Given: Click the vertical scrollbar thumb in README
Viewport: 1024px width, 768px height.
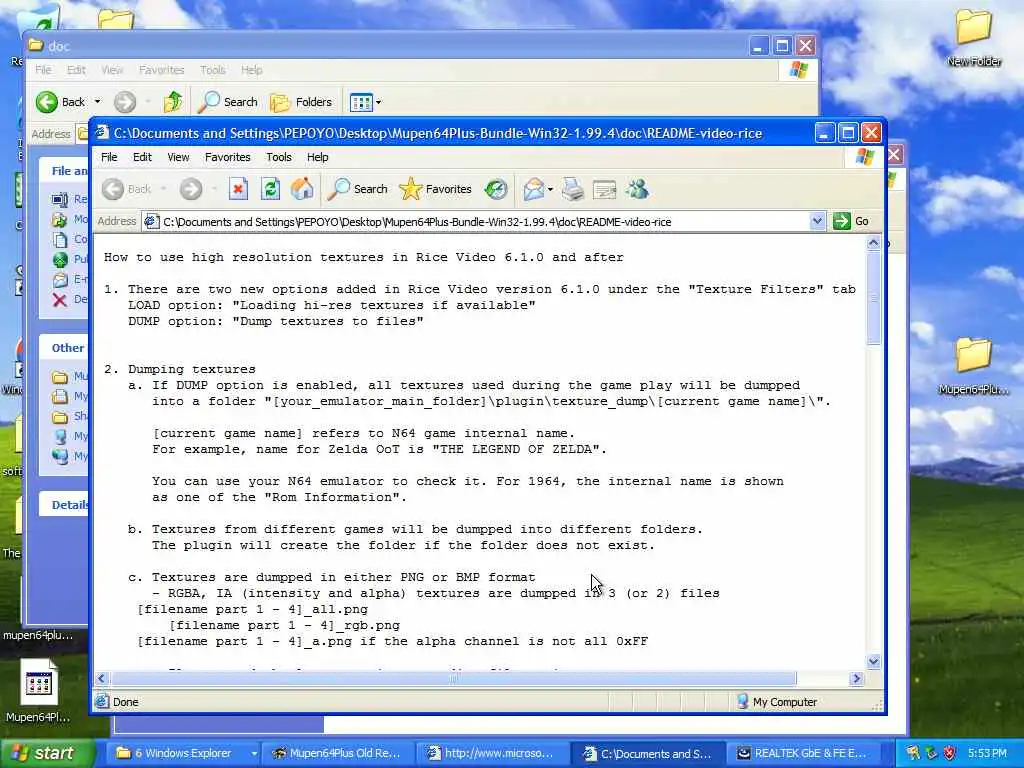Looking at the screenshot, I should coord(874,298).
